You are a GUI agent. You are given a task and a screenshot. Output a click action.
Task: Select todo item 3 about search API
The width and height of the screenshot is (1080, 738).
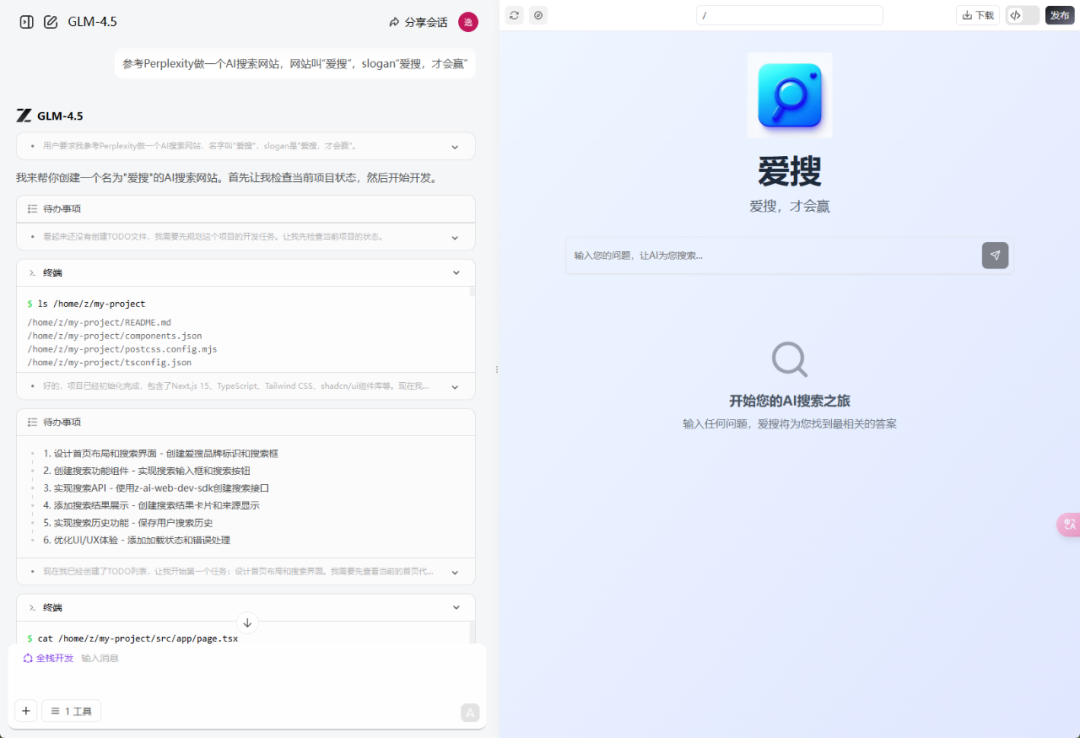tap(156, 488)
